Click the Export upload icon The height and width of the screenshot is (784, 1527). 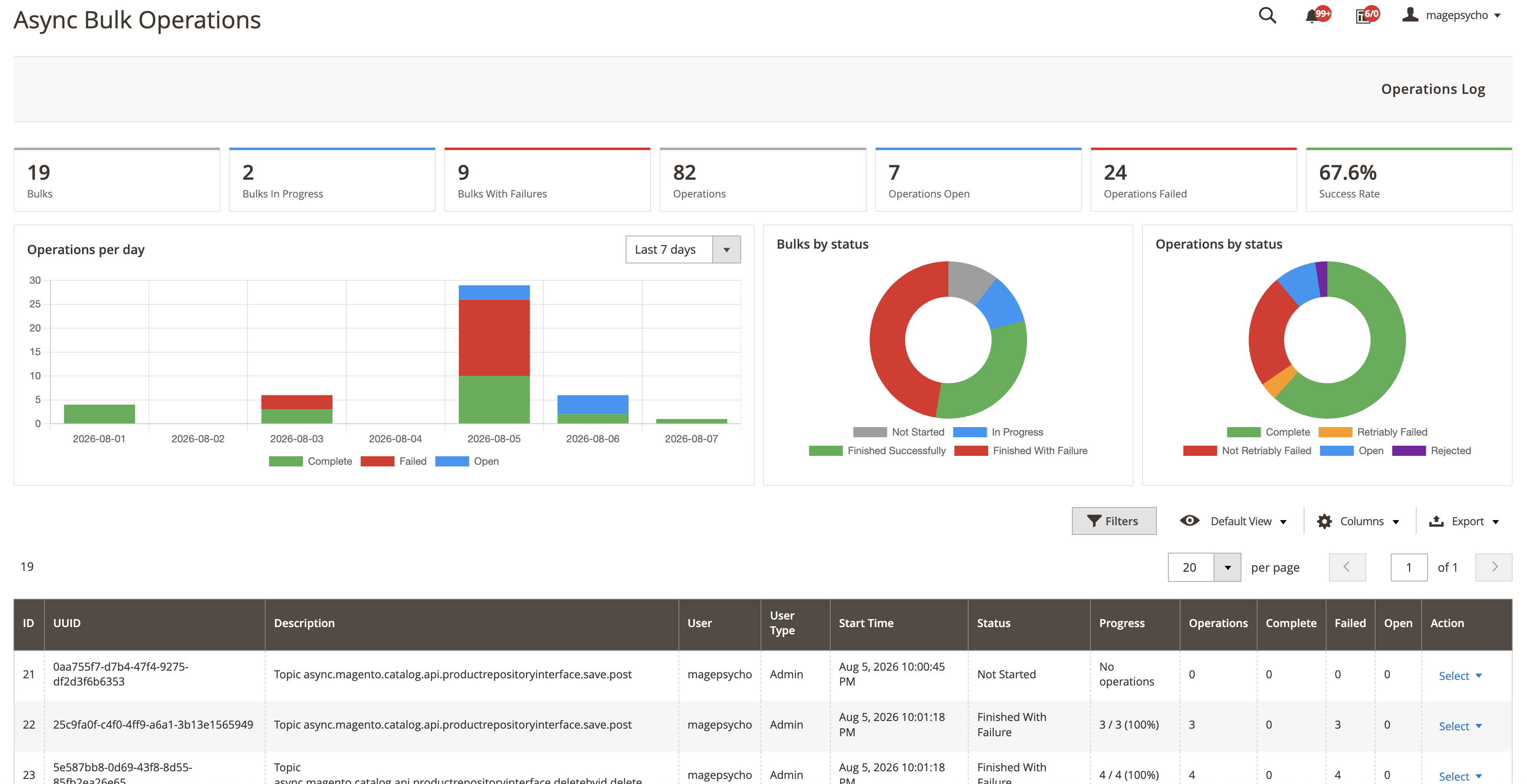tap(1436, 521)
